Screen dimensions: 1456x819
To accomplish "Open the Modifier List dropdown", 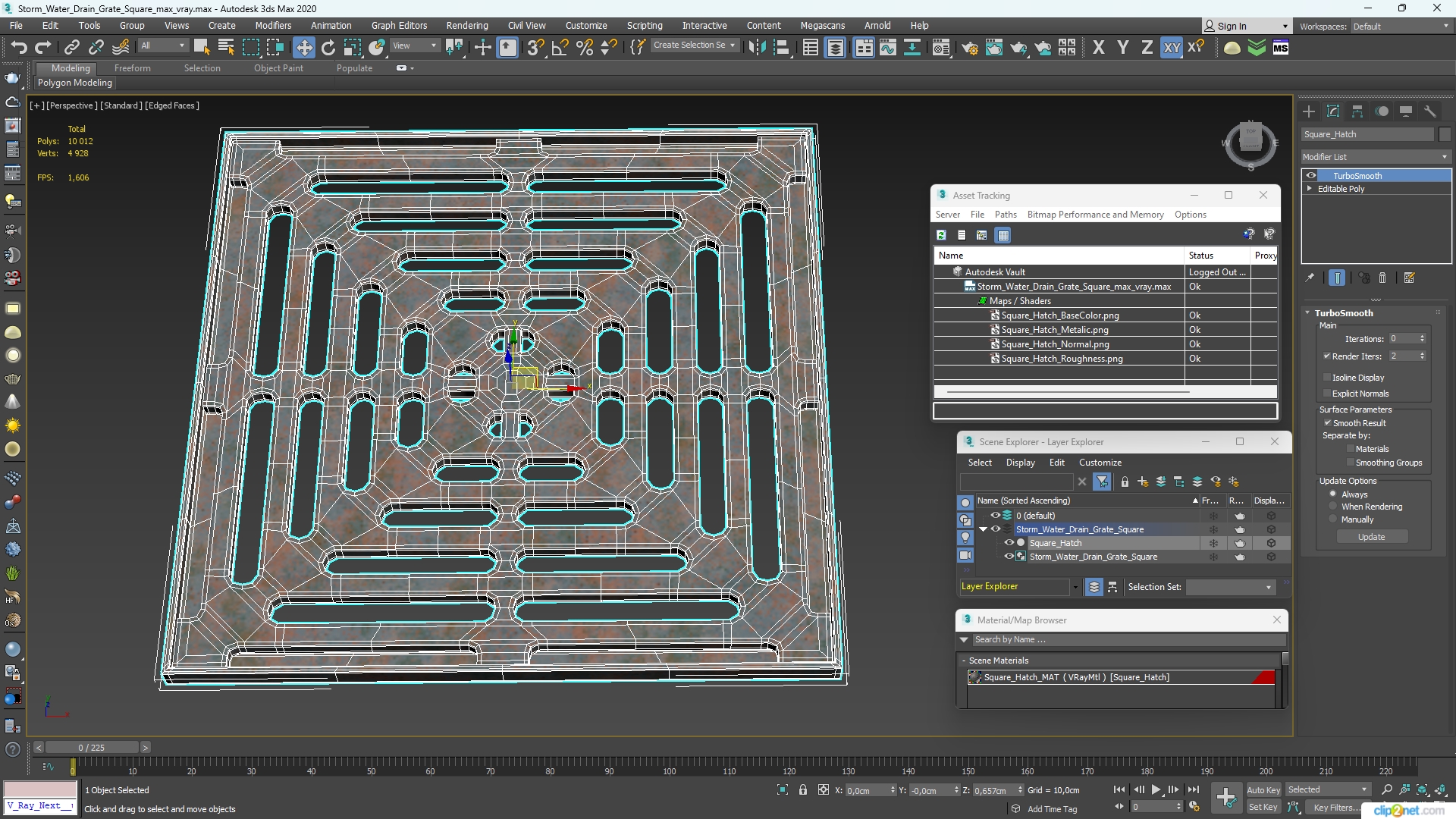I will click(x=1376, y=157).
